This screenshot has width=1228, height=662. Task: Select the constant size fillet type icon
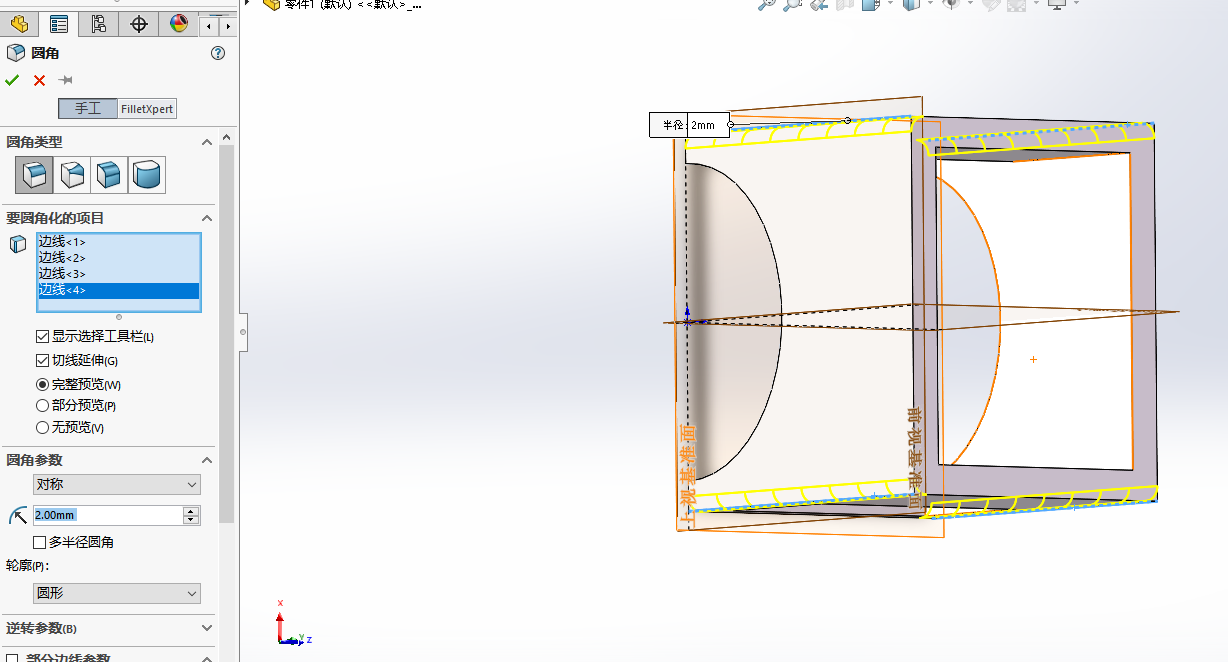[33, 175]
